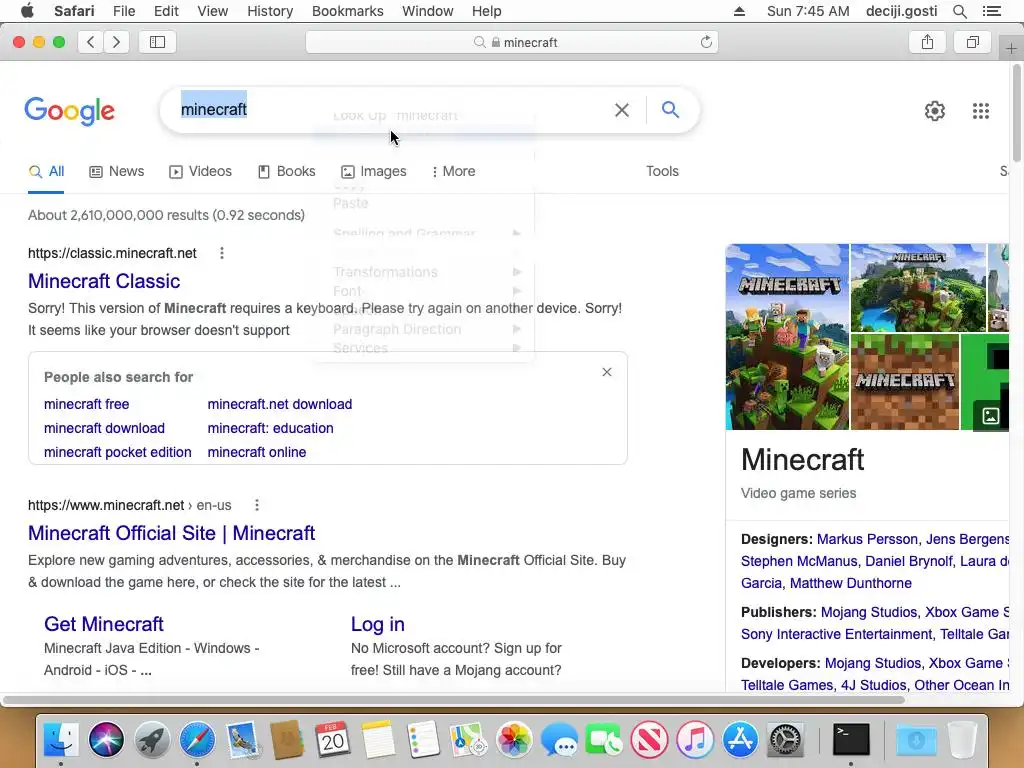Switch to the Images results tab

(374, 171)
